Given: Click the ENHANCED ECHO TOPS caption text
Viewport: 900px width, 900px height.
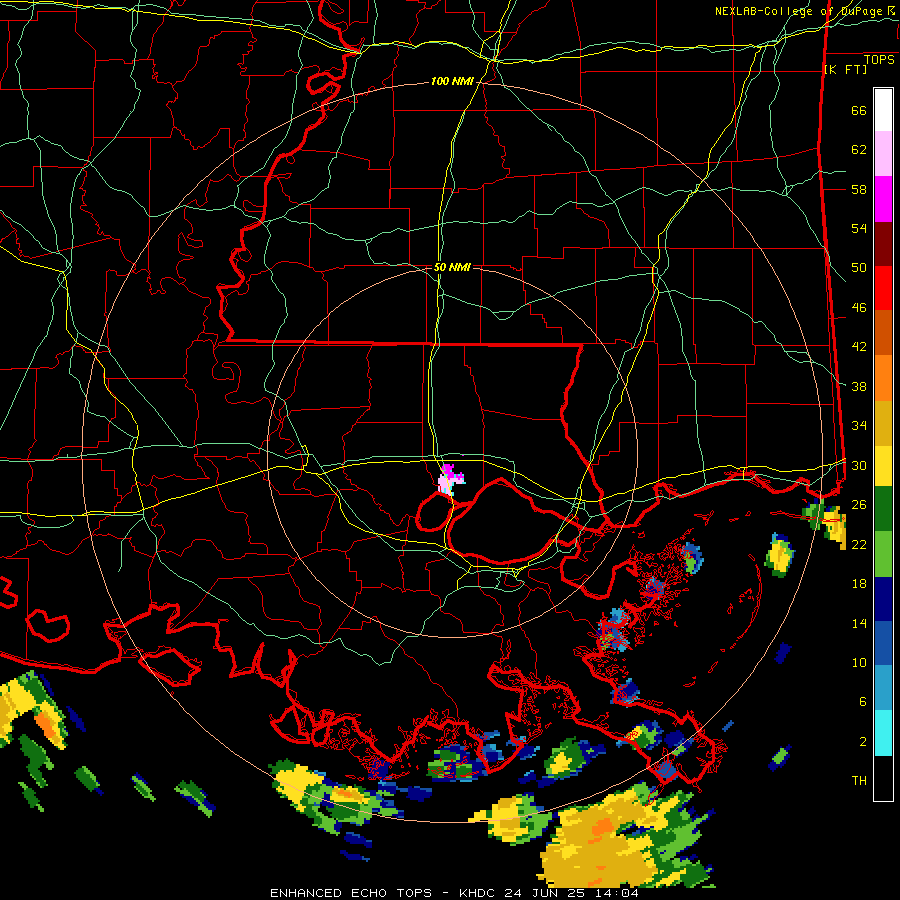Looking at the screenshot, I should coord(351,893).
